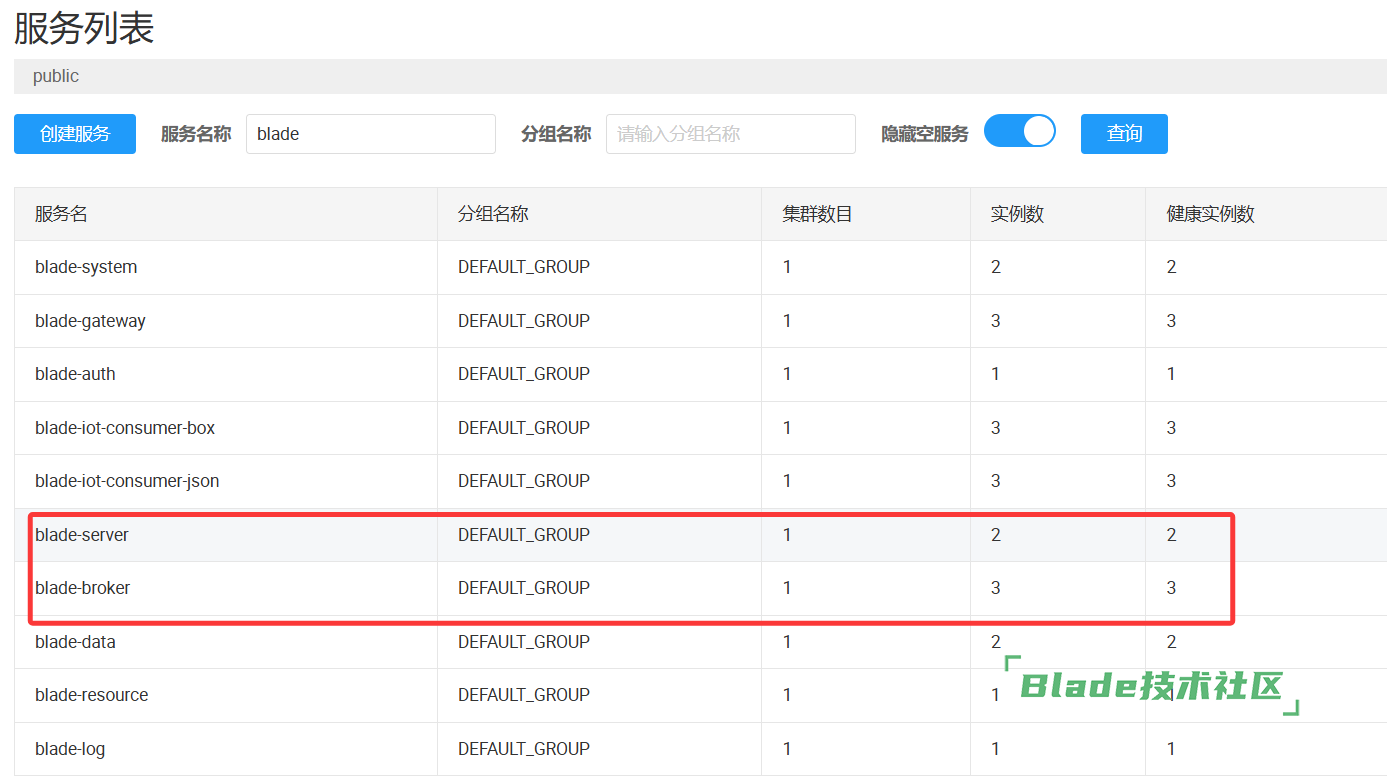Click the 分组名称 input field

[x=730, y=134]
